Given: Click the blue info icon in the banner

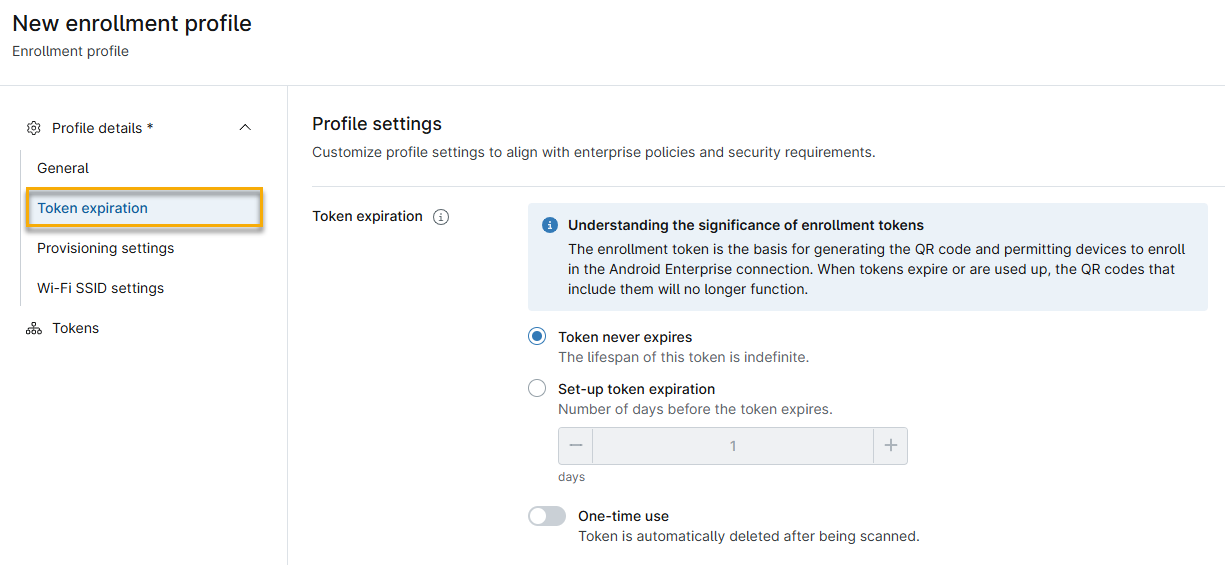Looking at the screenshot, I should pos(549,226).
